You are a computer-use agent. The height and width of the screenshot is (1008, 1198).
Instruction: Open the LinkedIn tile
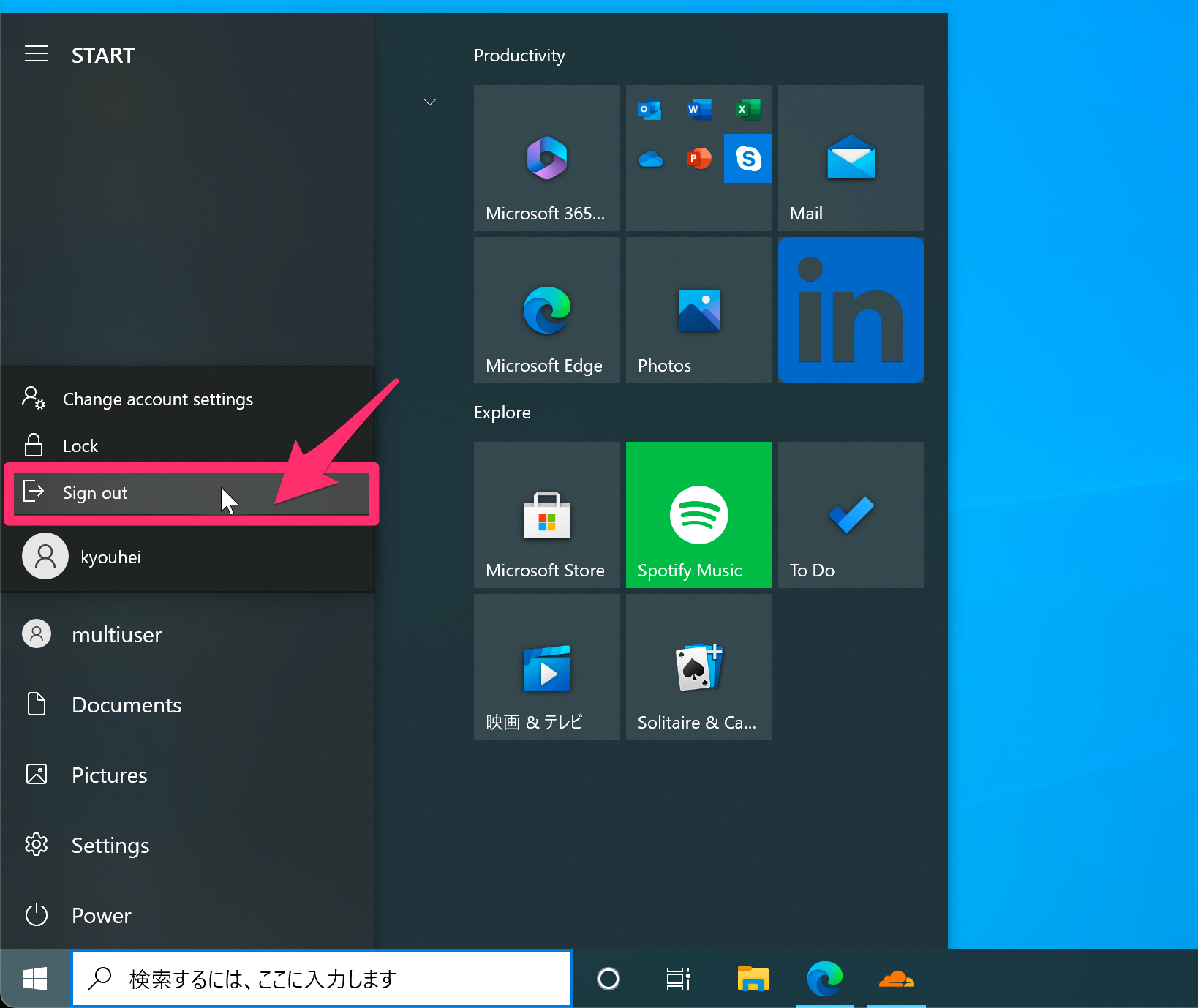[x=851, y=310]
